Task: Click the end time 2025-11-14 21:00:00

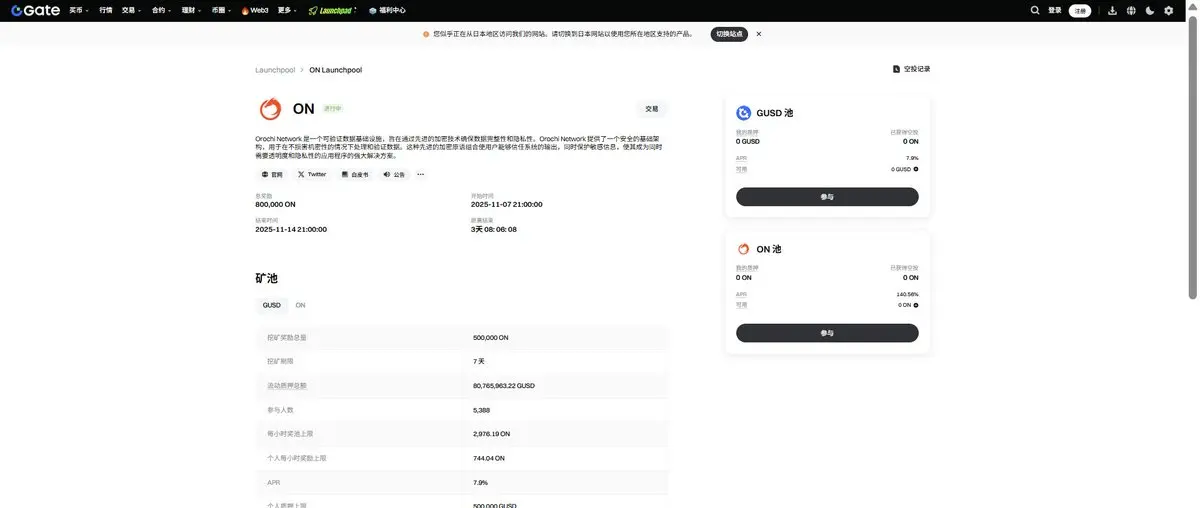Action: (x=291, y=229)
